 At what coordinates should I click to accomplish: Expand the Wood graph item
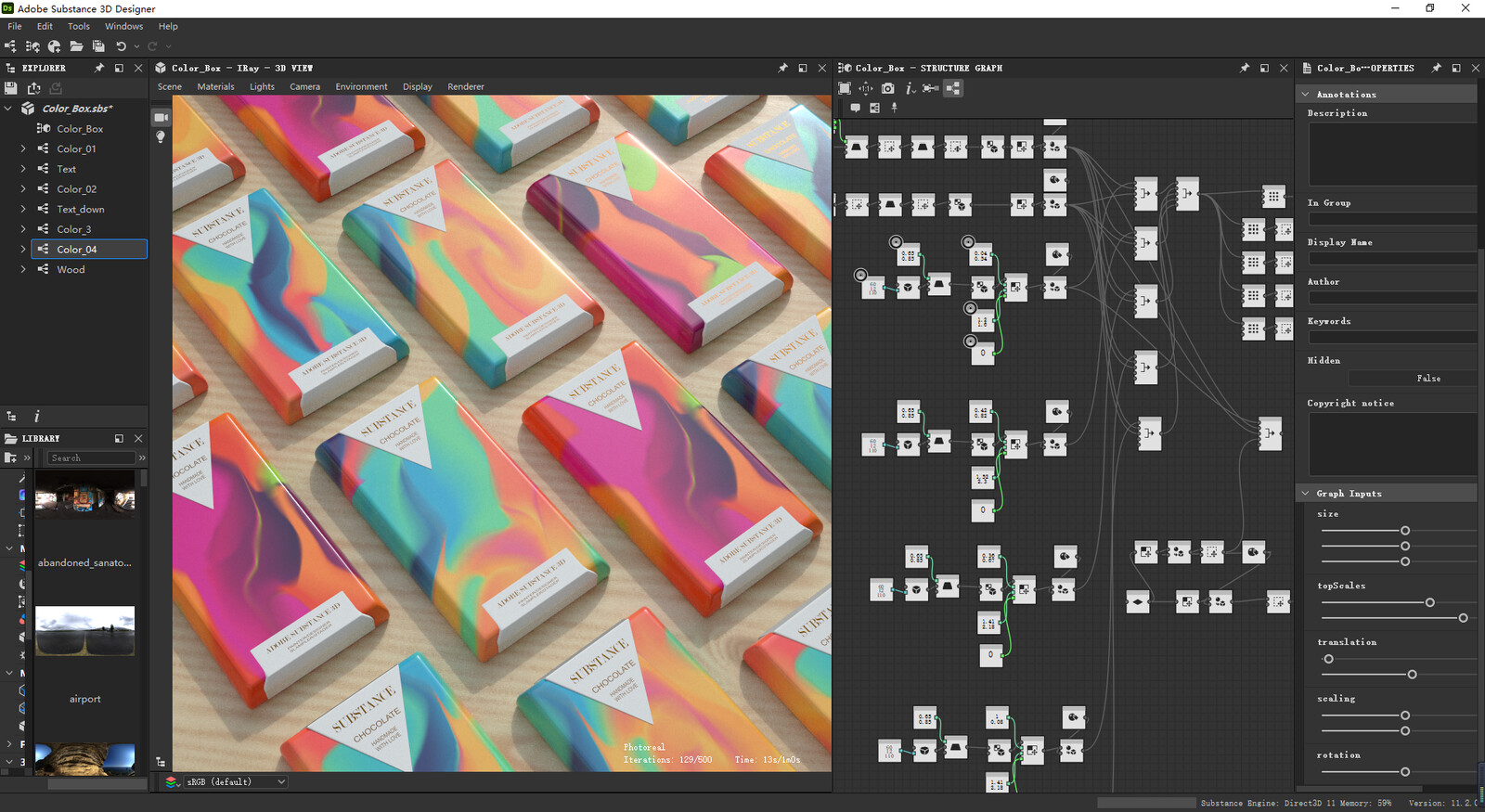tap(23, 269)
